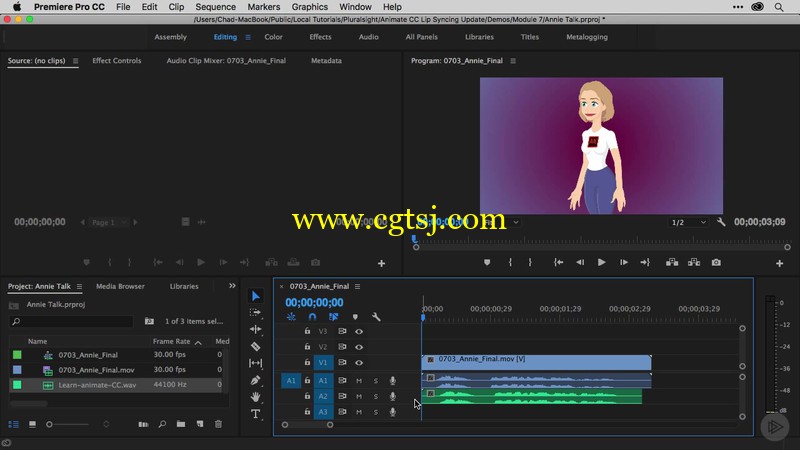800x450 pixels.
Task: Select the Type tool
Action: [256, 414]
